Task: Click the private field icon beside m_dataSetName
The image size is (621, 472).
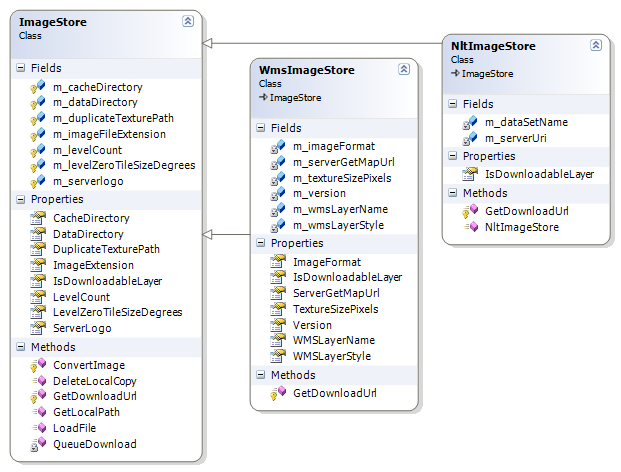Action: point(470,122)
